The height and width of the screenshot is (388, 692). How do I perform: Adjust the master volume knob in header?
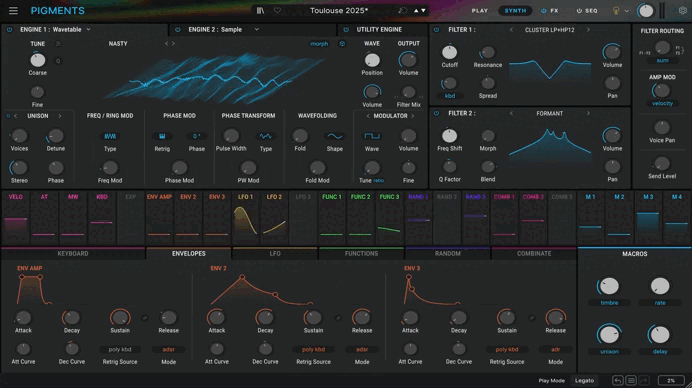(x=646, y=11)
